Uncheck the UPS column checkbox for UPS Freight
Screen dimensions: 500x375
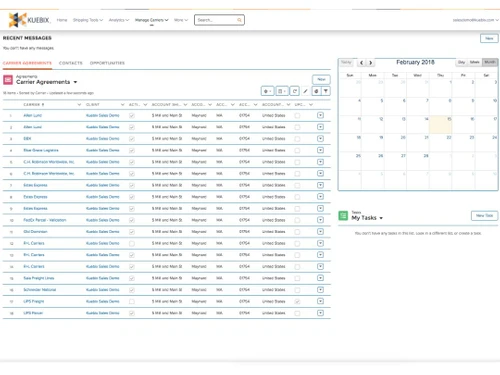pyautogui.click(x=297, y=301)
